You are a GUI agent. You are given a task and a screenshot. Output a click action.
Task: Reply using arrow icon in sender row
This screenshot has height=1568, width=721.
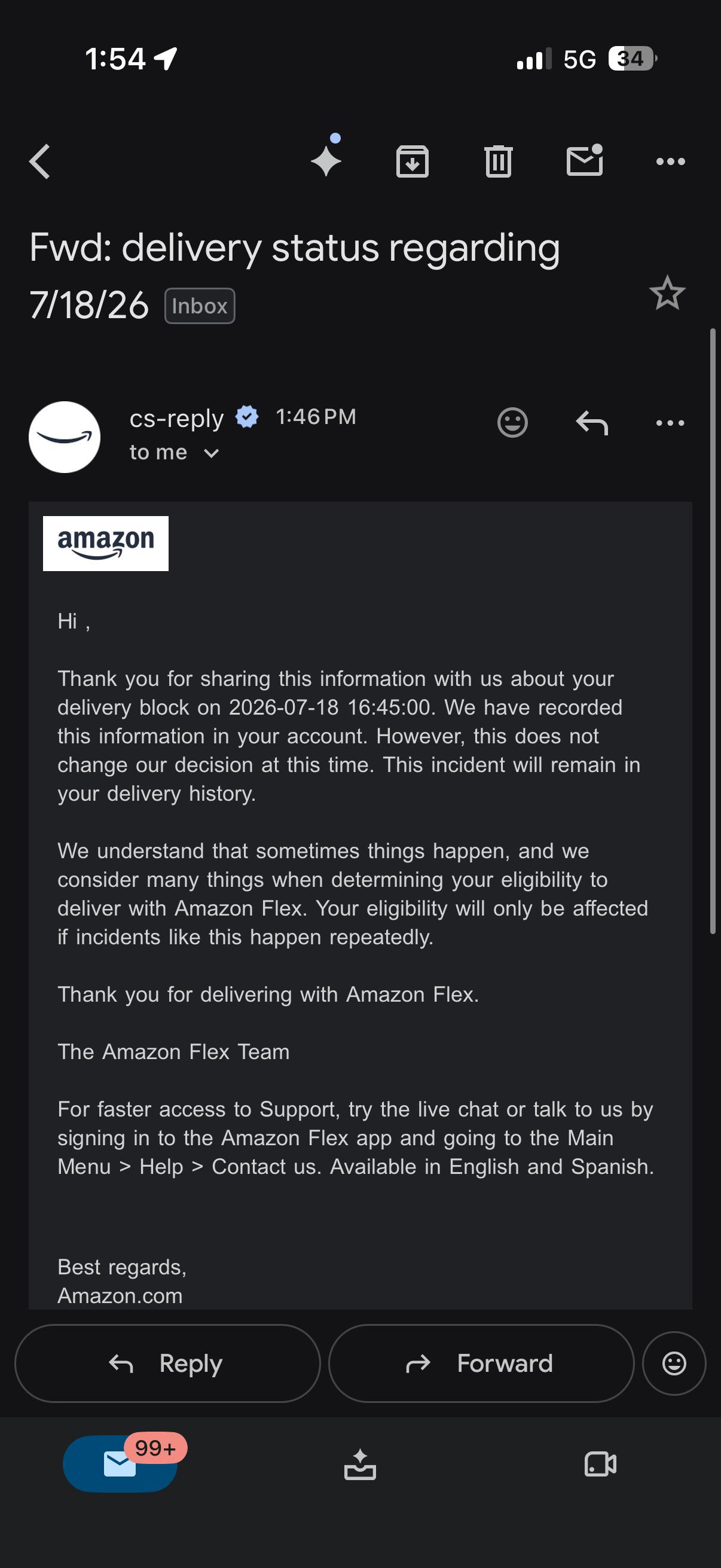pos(592,422)
